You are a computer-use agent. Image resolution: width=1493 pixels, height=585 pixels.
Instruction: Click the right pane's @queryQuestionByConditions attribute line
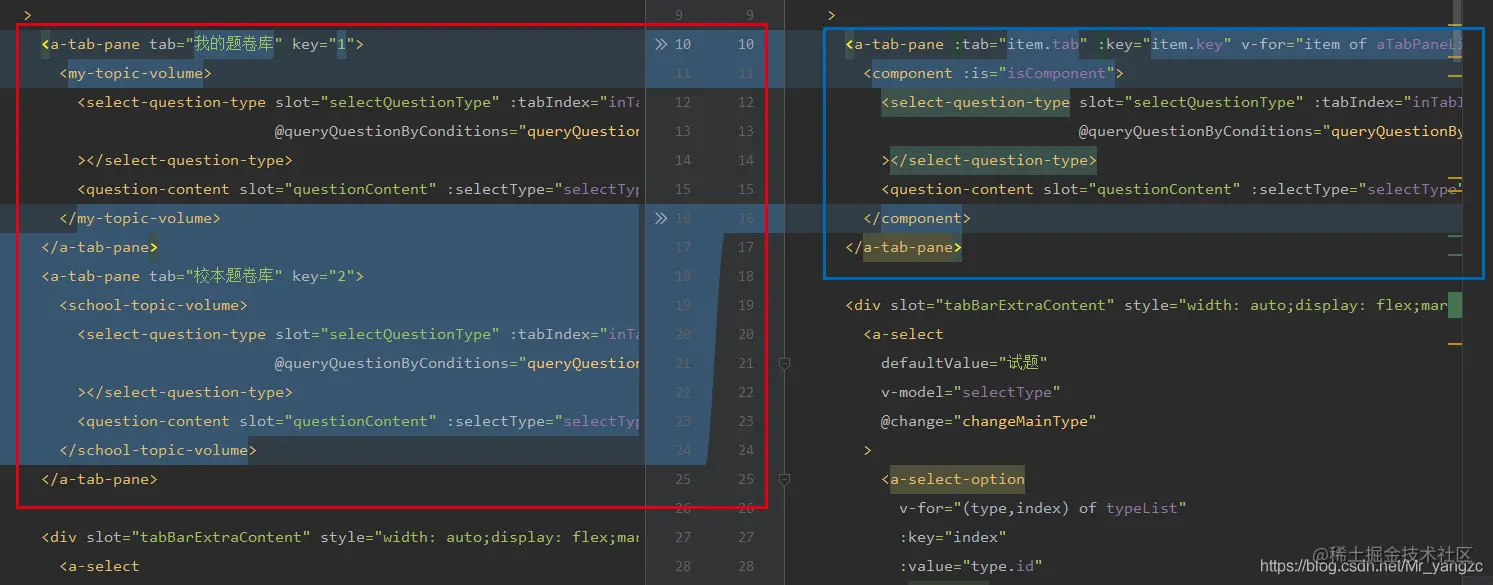(1270, 131)
